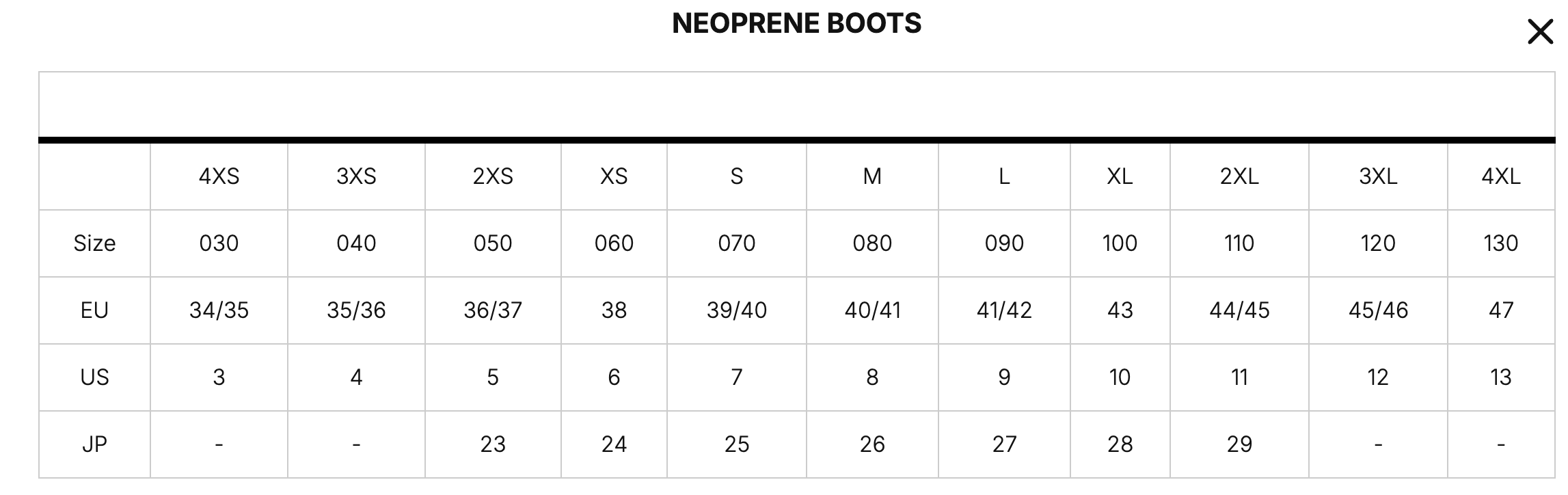
Task: Select the 3XS size header
Action: point(356,176)
